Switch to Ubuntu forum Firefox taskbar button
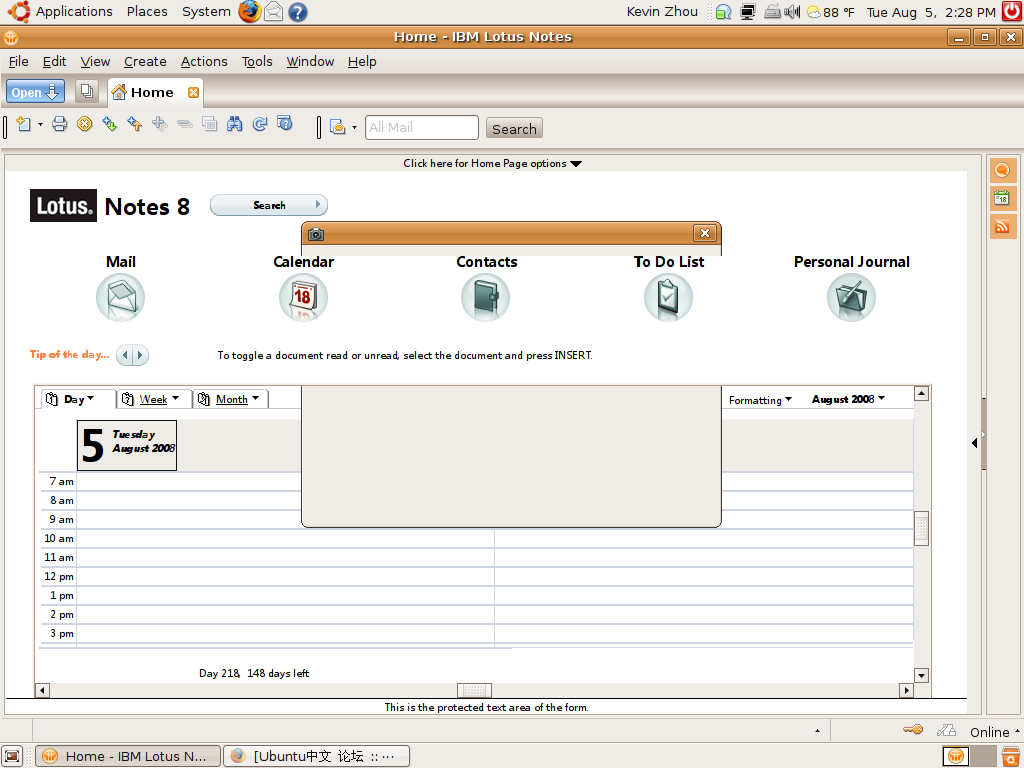The height and width of the screenshot is (768, 1024). 317,756
